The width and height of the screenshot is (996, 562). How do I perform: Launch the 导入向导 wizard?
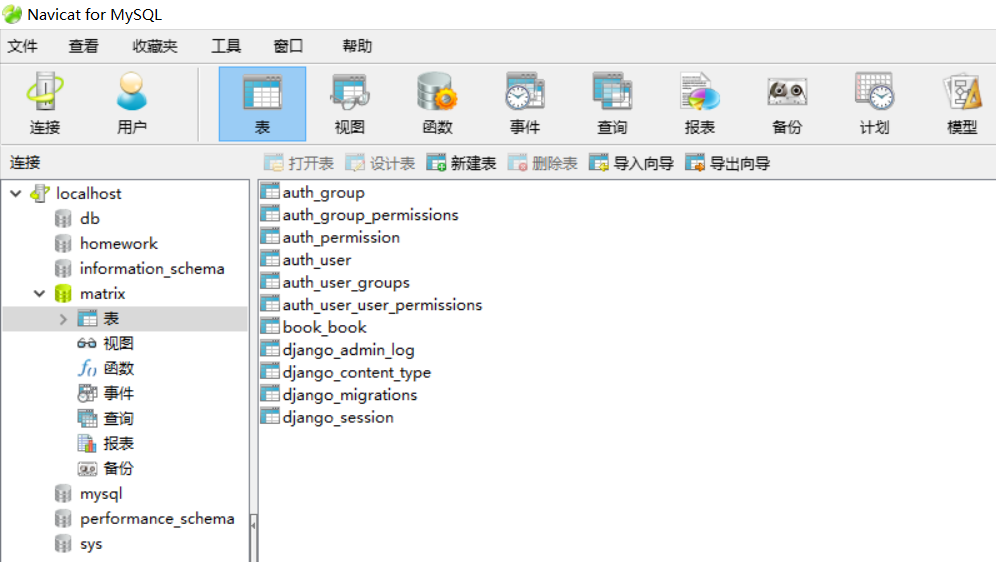pyautogui.click(x=631, y=163)
